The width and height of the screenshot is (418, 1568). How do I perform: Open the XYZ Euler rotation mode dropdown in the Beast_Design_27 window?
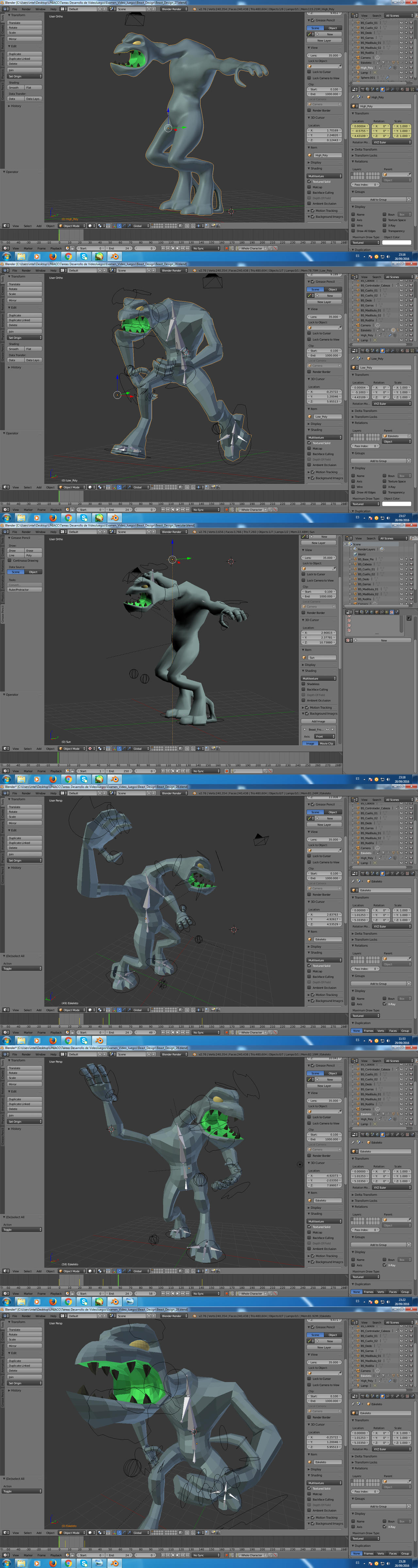click(391, 142)
